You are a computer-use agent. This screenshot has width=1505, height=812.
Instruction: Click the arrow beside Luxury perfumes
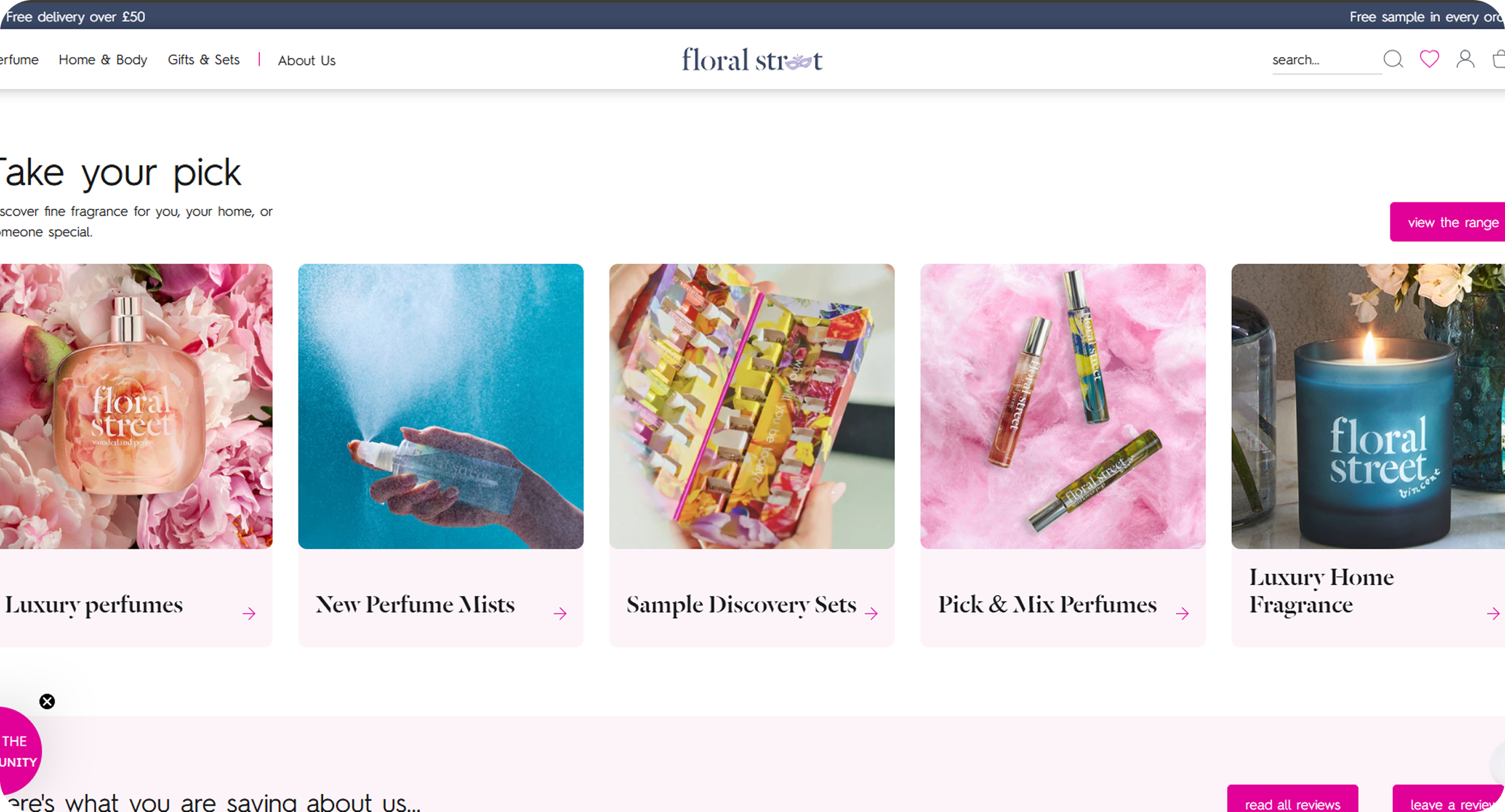(x=249, y=613)
